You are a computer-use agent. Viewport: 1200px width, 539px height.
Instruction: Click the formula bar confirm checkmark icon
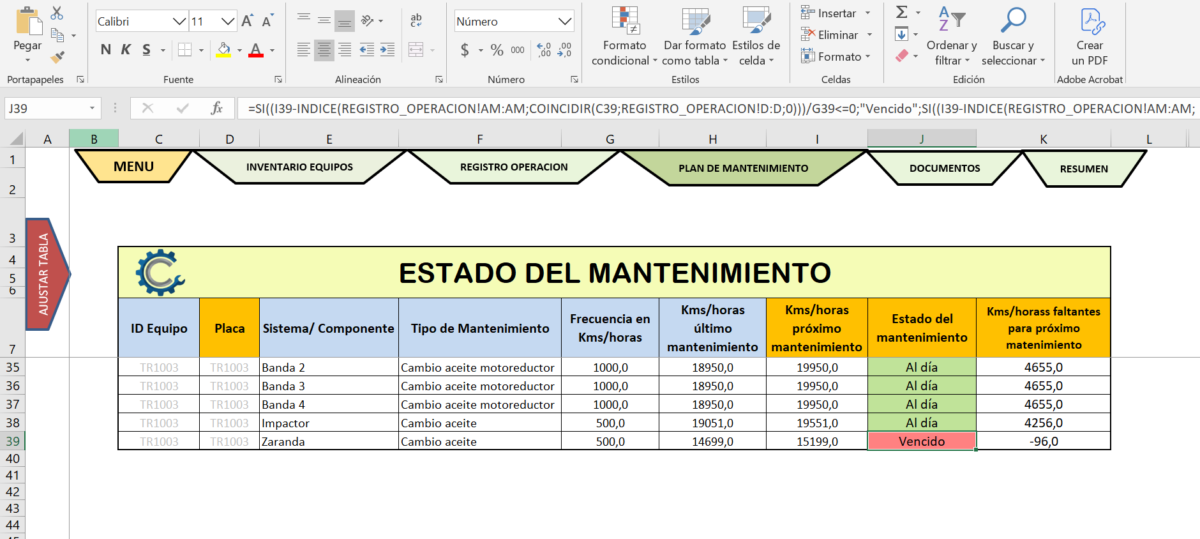pyautogui.click(x=182, y=108)
